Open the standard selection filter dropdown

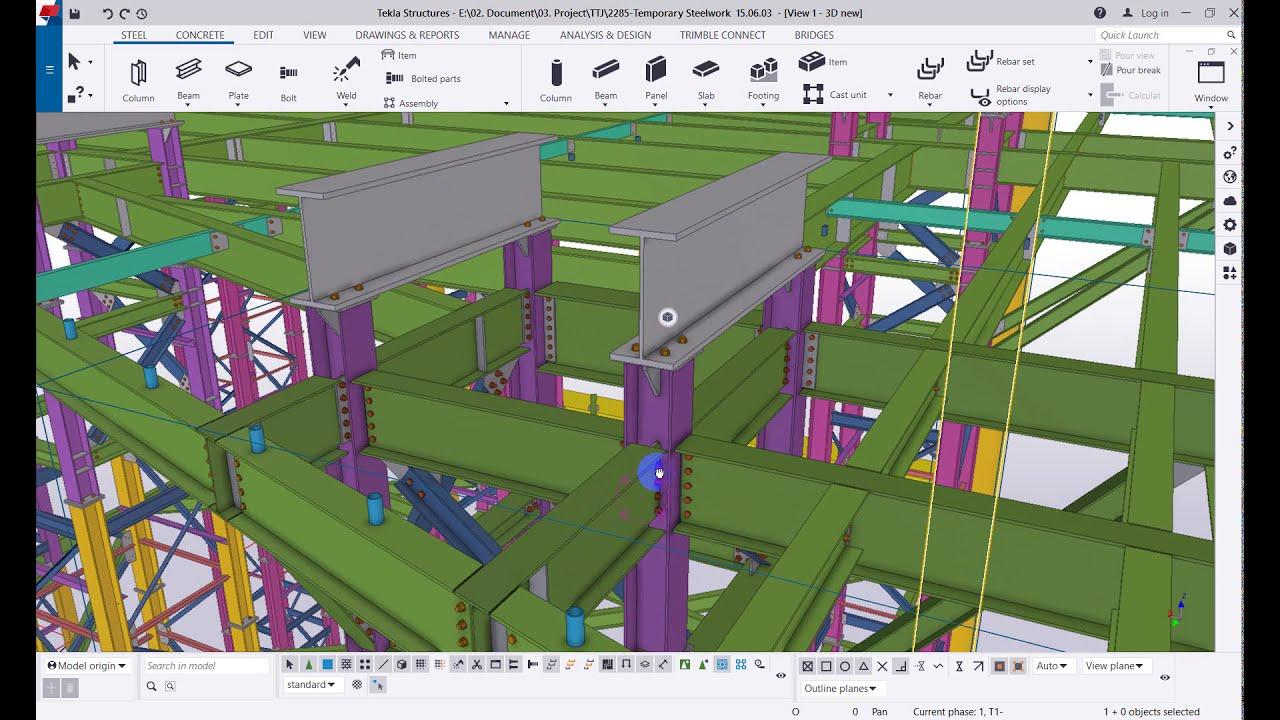pyautogui.click(x=311, y=685)
